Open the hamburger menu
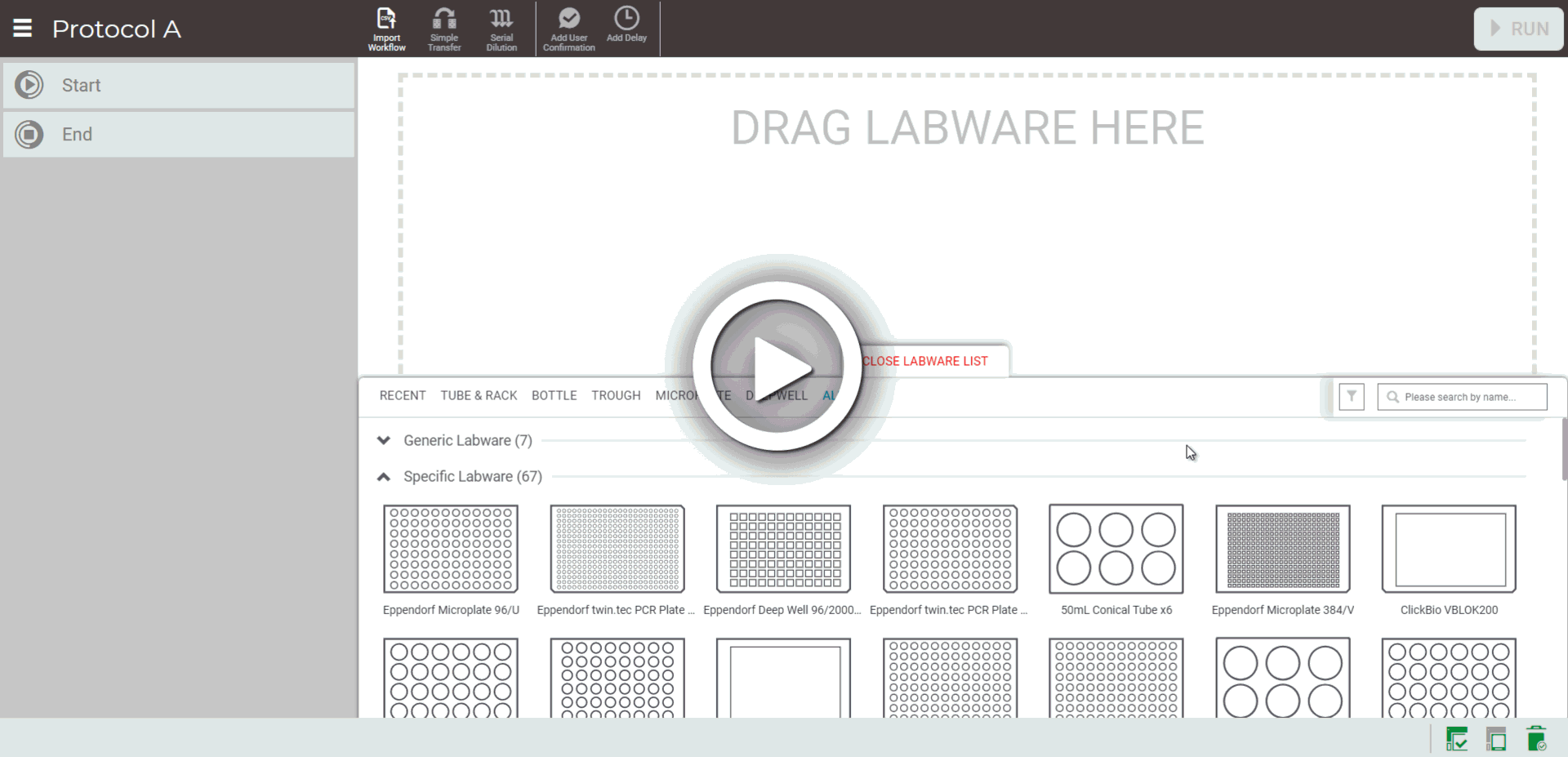The width and height of the screenshot is (1568, 757). [x=23, y=29]
